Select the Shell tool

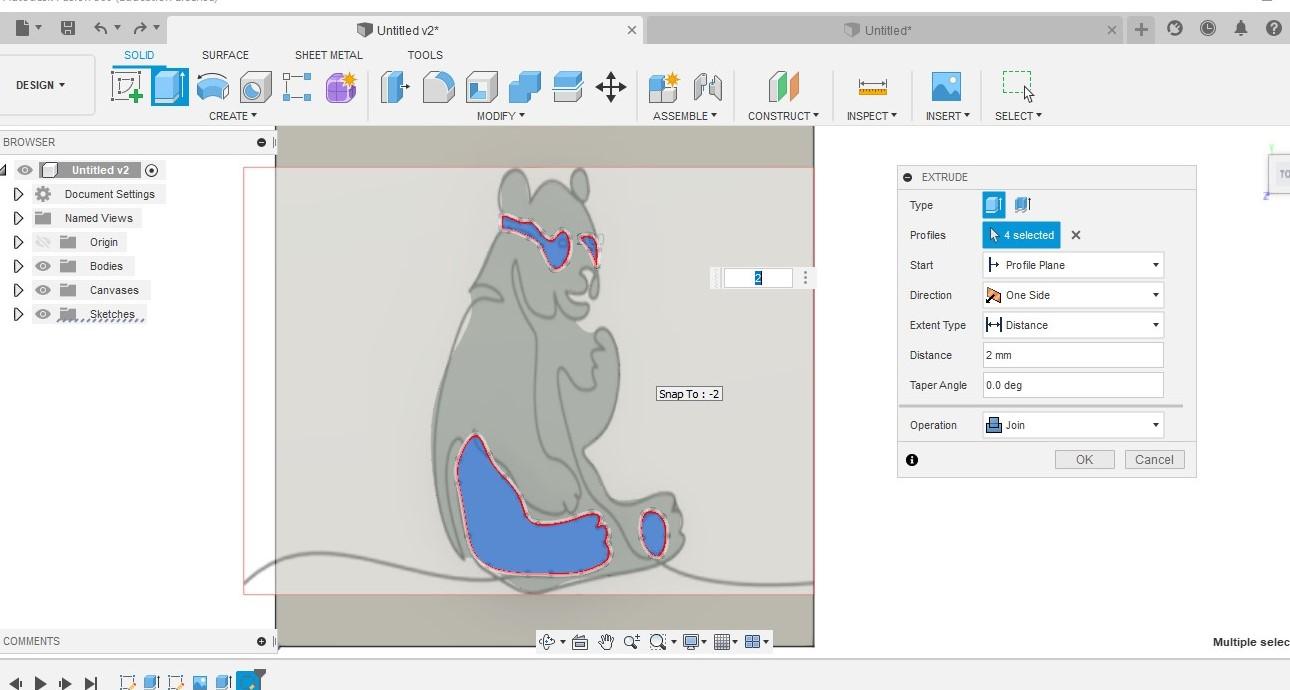[481, 87]
